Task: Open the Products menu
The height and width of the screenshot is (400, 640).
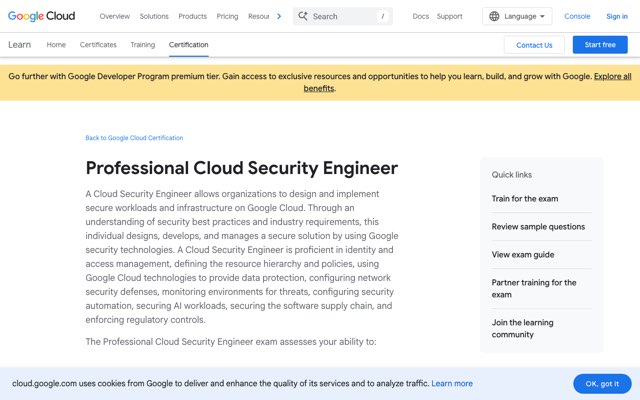Action: (193, 16)
